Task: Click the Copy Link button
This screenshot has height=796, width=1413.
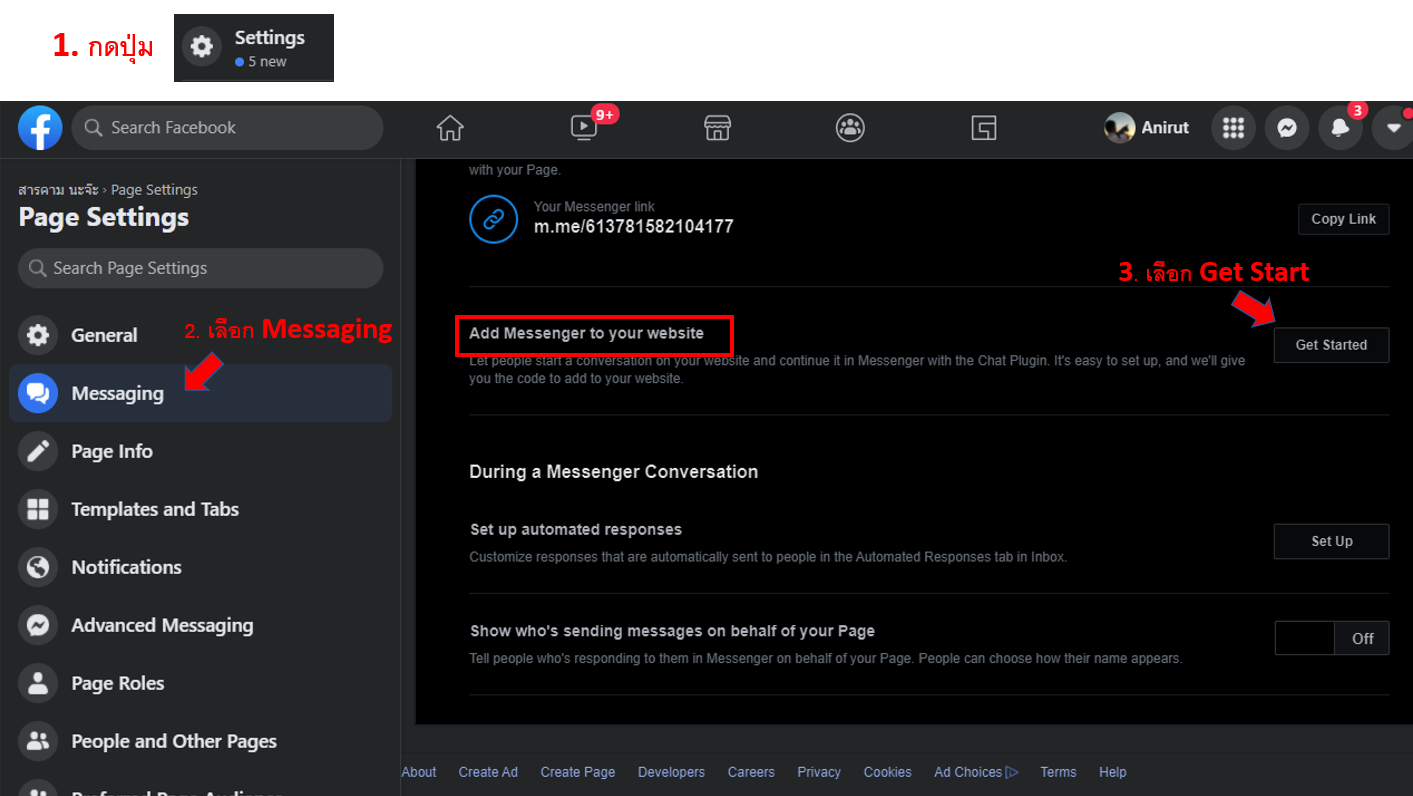Action: [x=1343, y=219]
